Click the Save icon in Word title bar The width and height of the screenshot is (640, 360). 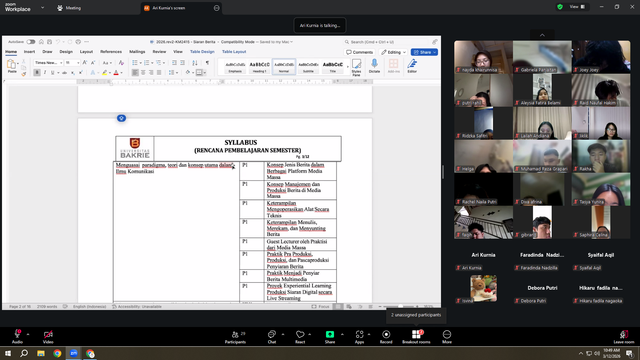click(x=49, y=42)
